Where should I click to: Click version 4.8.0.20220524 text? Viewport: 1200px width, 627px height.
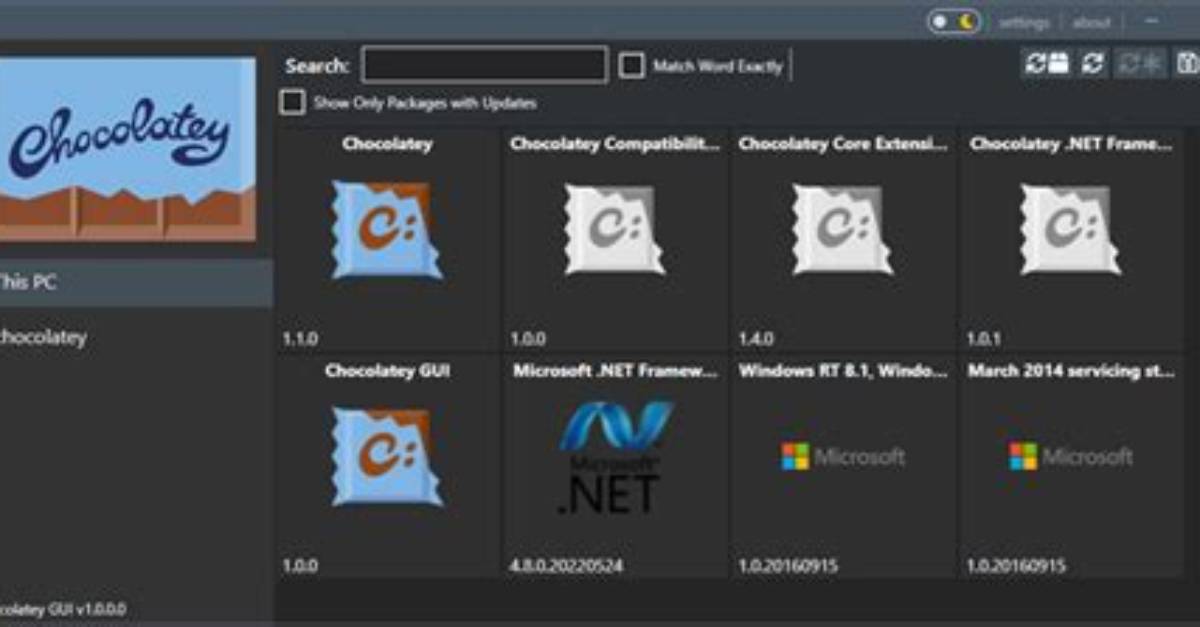click(x=566, y=566)
